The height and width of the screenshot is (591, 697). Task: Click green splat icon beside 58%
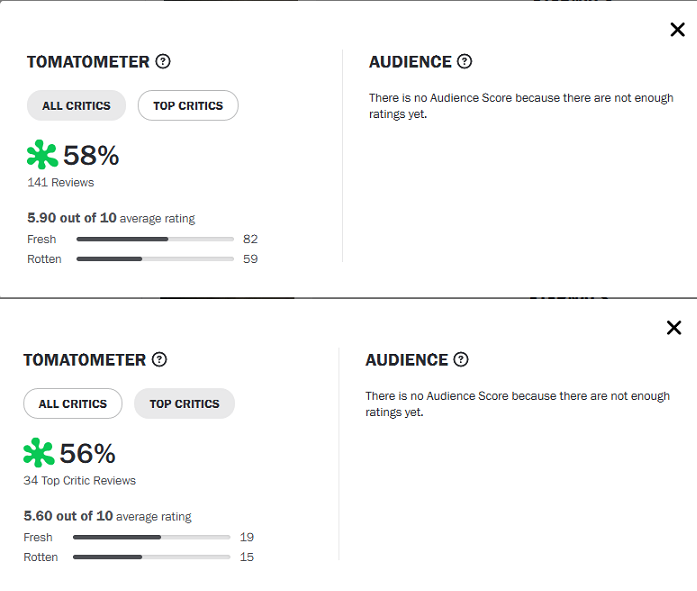tap(42, 155)
